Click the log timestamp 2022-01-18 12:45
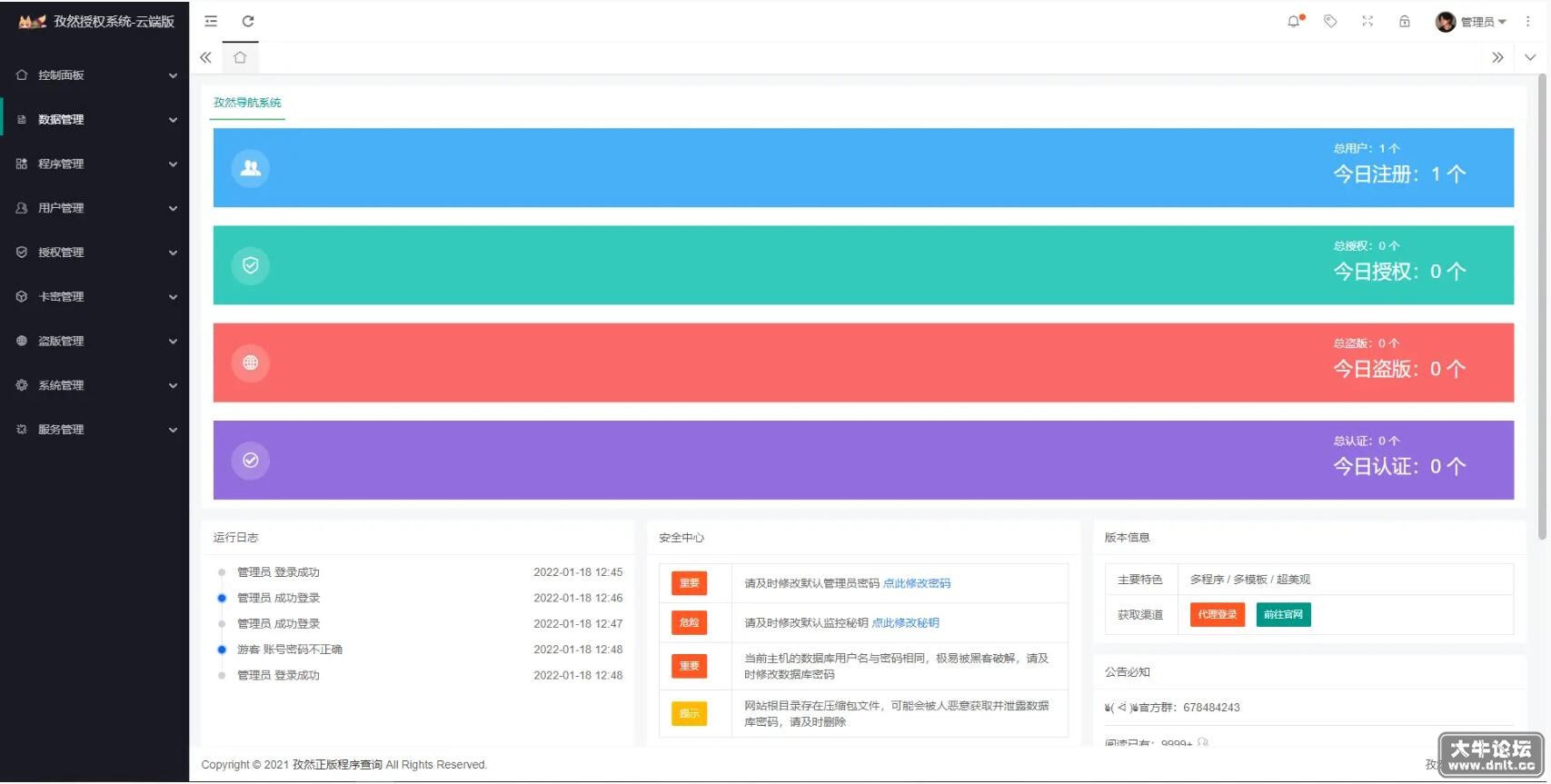This screenshot has width=1551, height=784. pos(578,572)
